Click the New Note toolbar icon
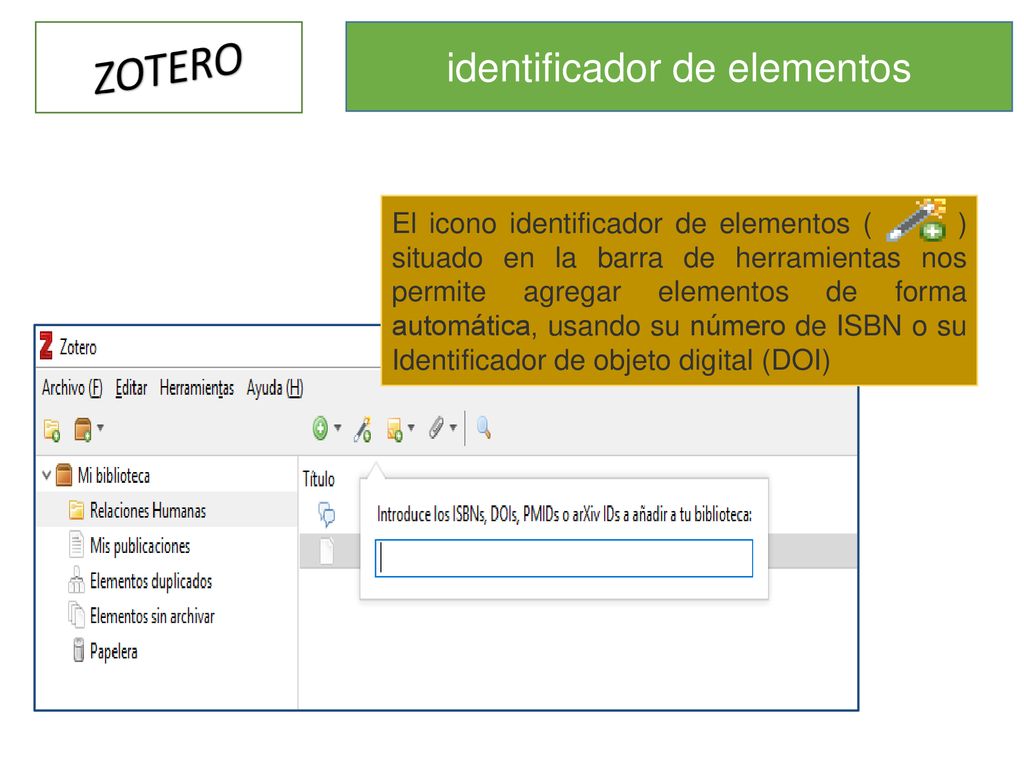This screenshot has height=768, width=1024. click(394, 430)
